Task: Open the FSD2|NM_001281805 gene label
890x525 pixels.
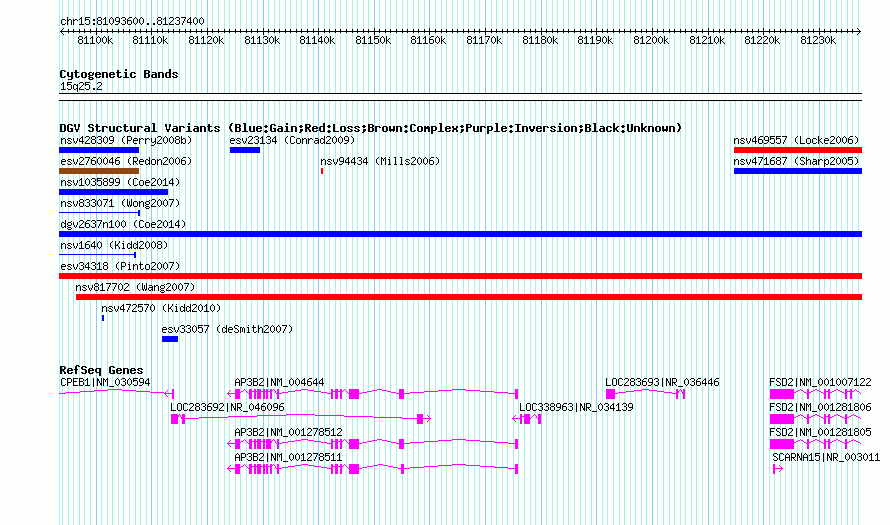Action: [820, 432]
